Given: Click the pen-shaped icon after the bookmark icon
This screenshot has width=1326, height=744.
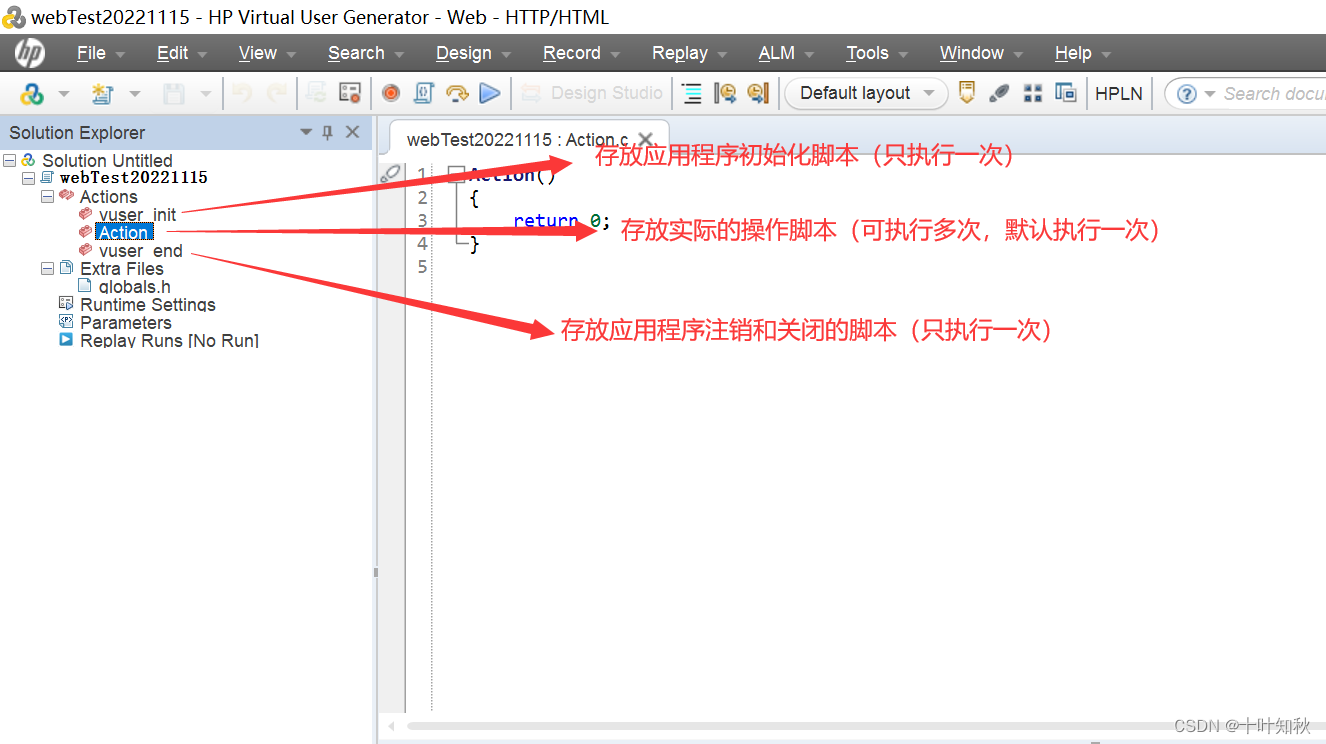Looking at the screenshot, I should (x=999, y=93).
